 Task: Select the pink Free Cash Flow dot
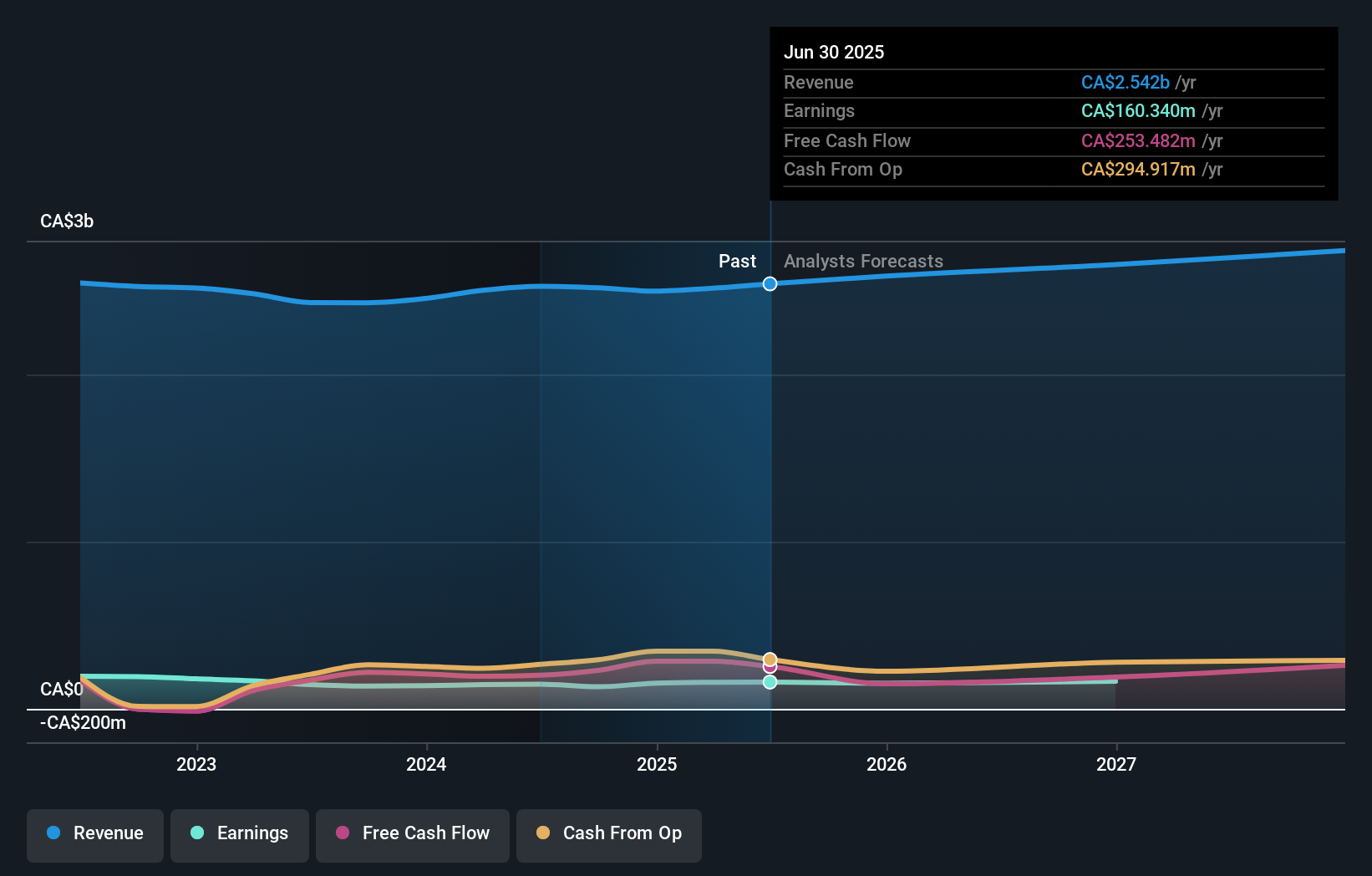coord(343,833)
